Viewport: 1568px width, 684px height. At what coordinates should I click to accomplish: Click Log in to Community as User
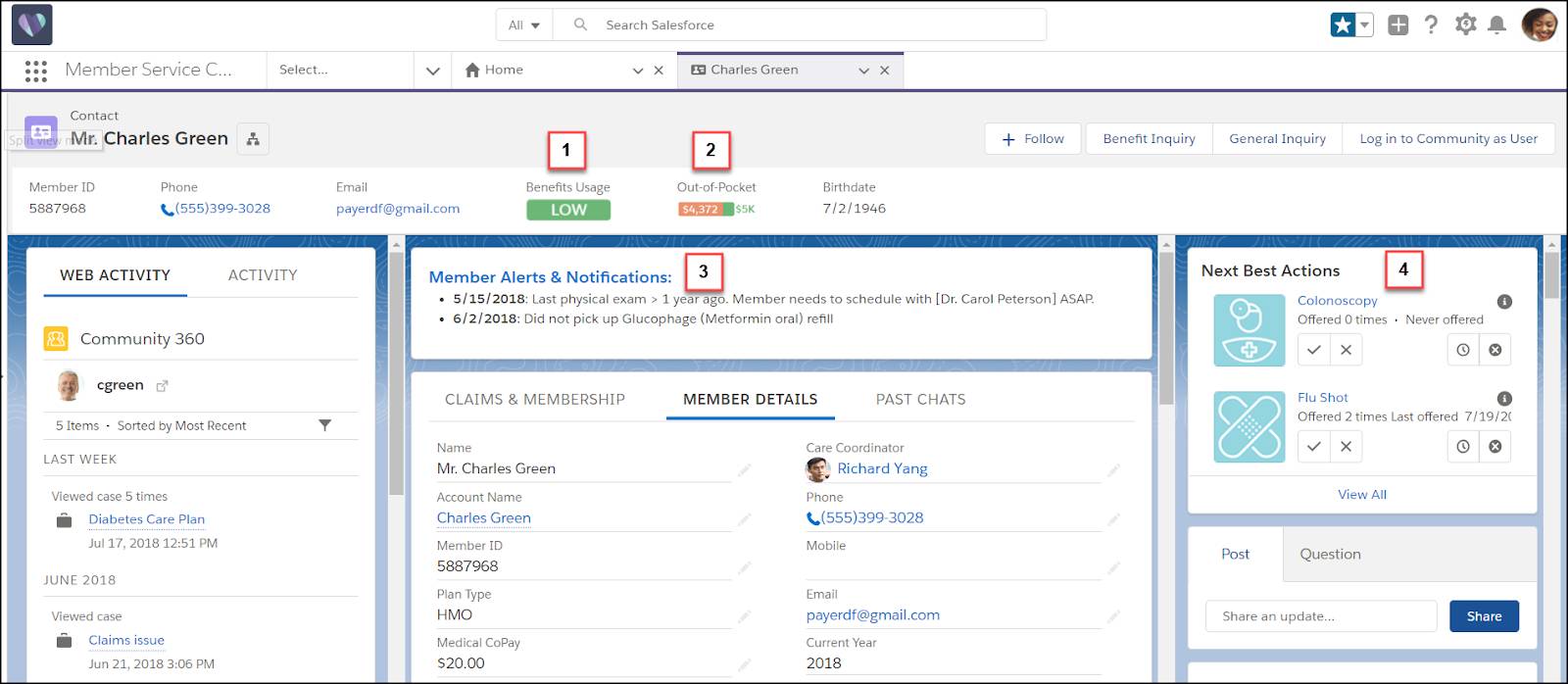[x=1448, y=139]
